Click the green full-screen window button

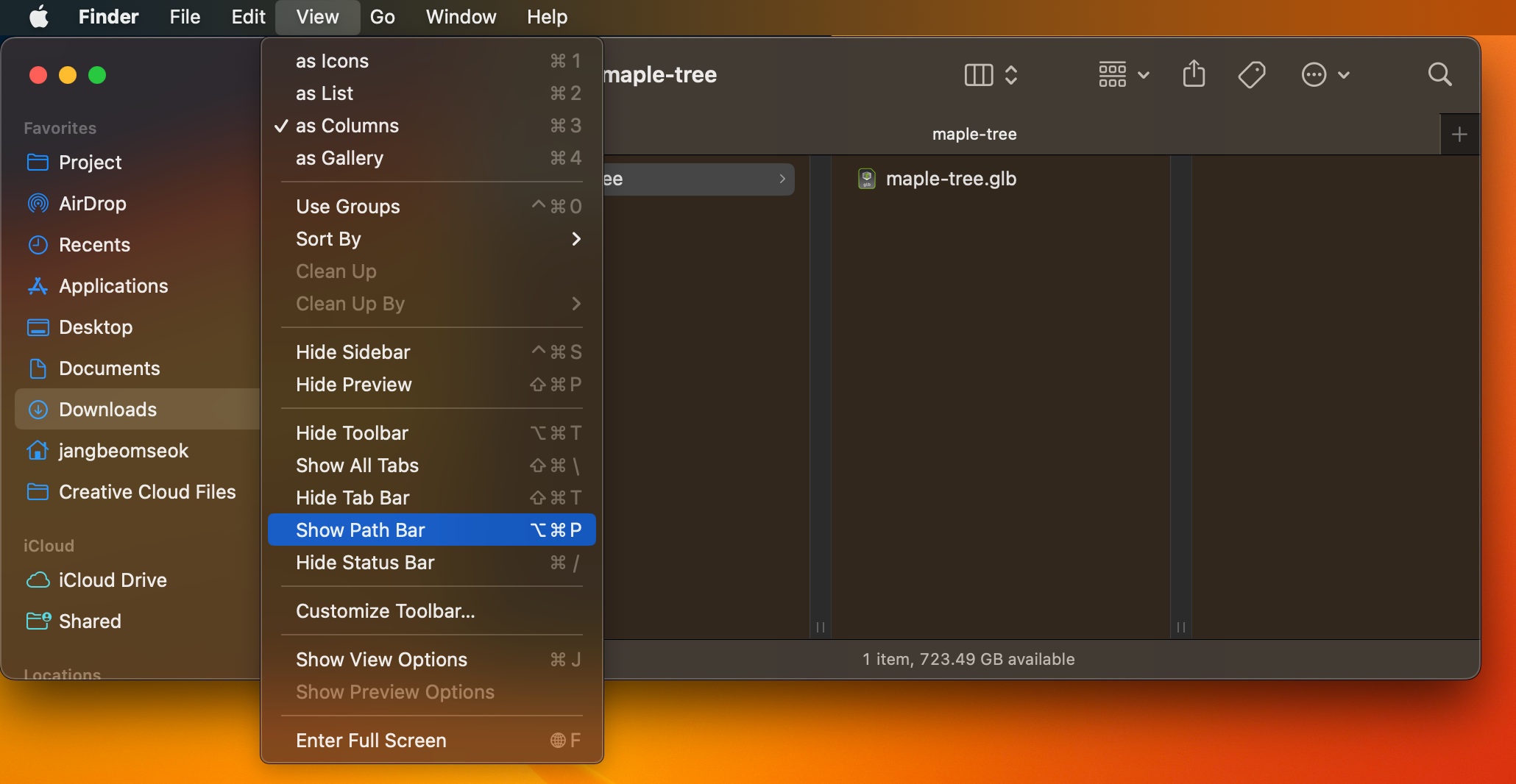[97, 75]
